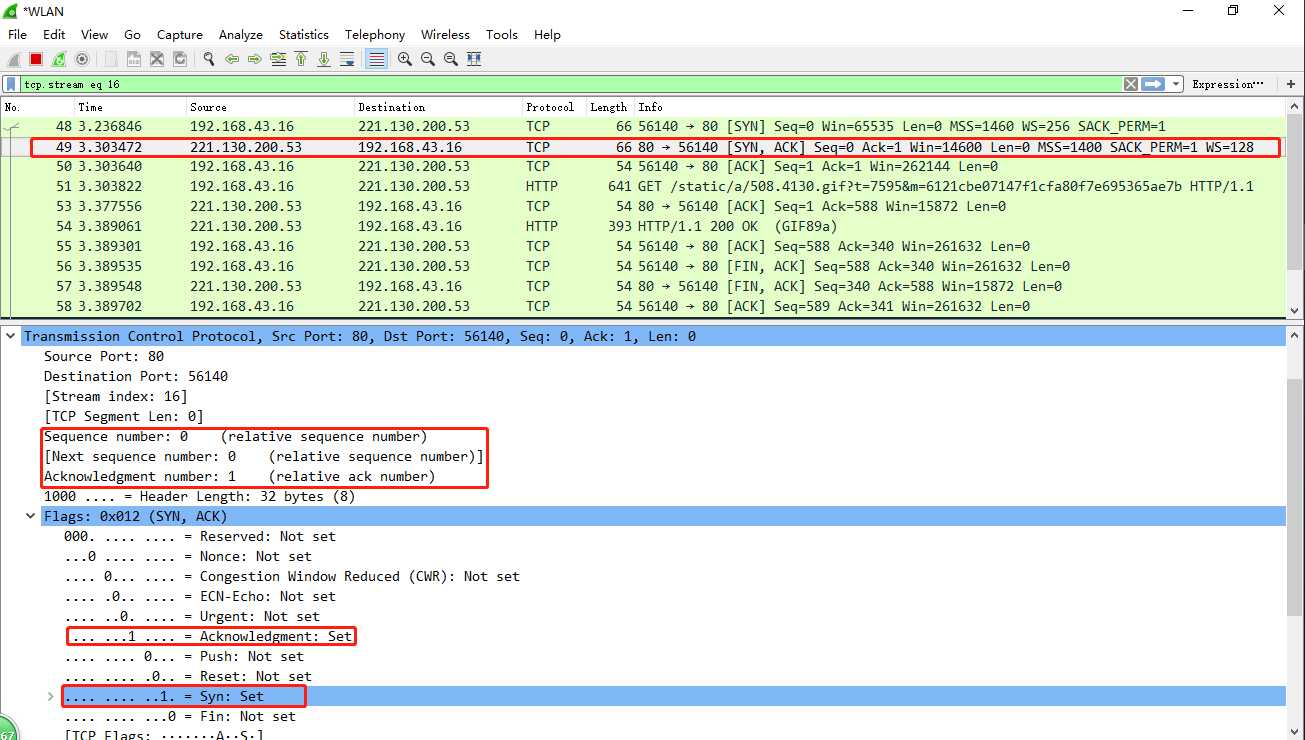Collapse the Flags 0x012 section
Image resolution: width=1305 pixels, height=740 pixels.
pos(31,517)
